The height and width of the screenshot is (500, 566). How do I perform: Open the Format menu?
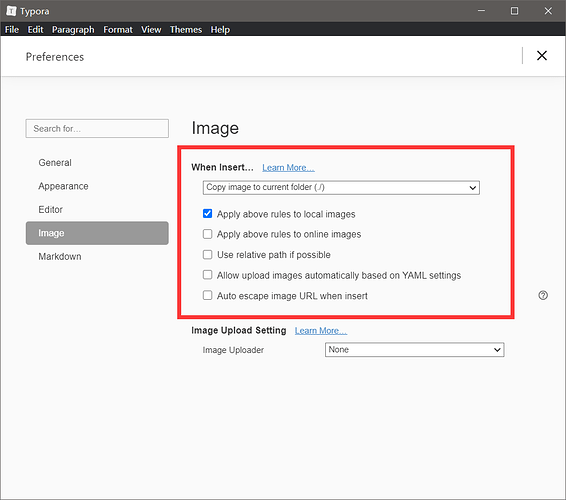tap(118, 30)
